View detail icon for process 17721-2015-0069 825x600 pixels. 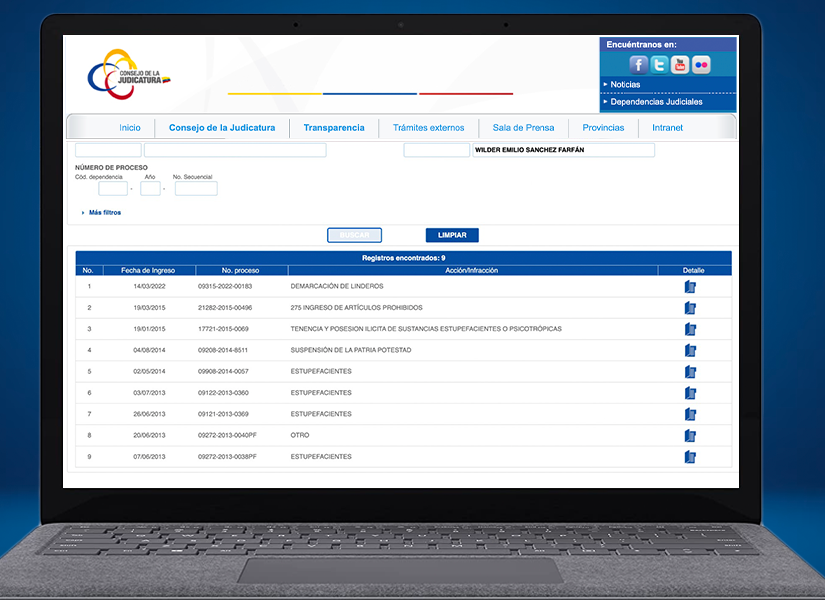(690, 329)
